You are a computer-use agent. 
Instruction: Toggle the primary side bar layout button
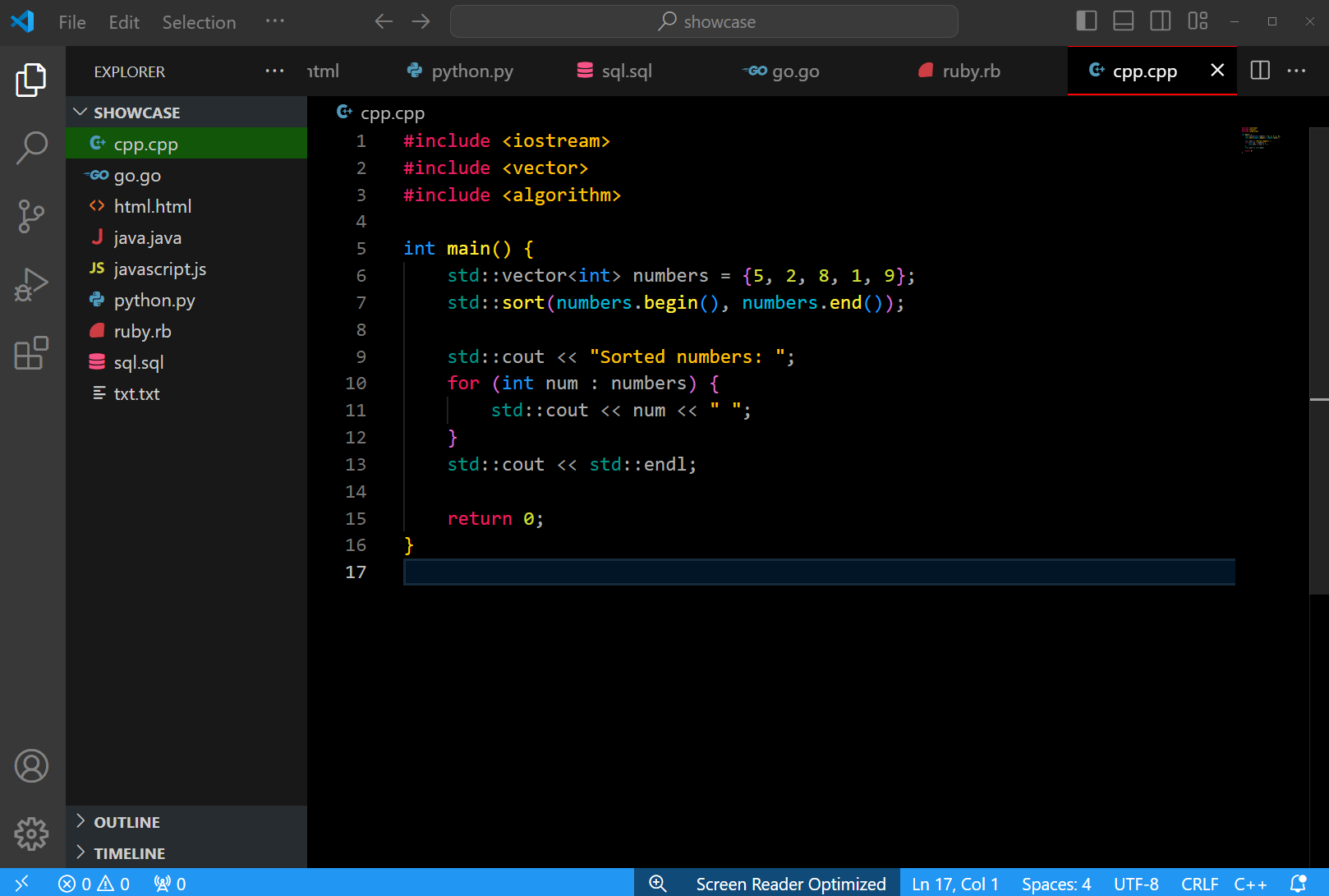(x=1087, y=21)
